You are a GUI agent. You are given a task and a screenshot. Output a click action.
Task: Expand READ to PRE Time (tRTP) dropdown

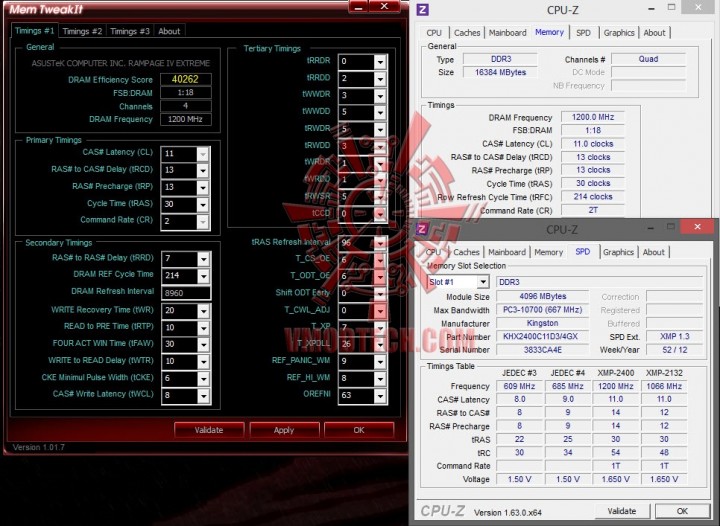coord(203,328)
